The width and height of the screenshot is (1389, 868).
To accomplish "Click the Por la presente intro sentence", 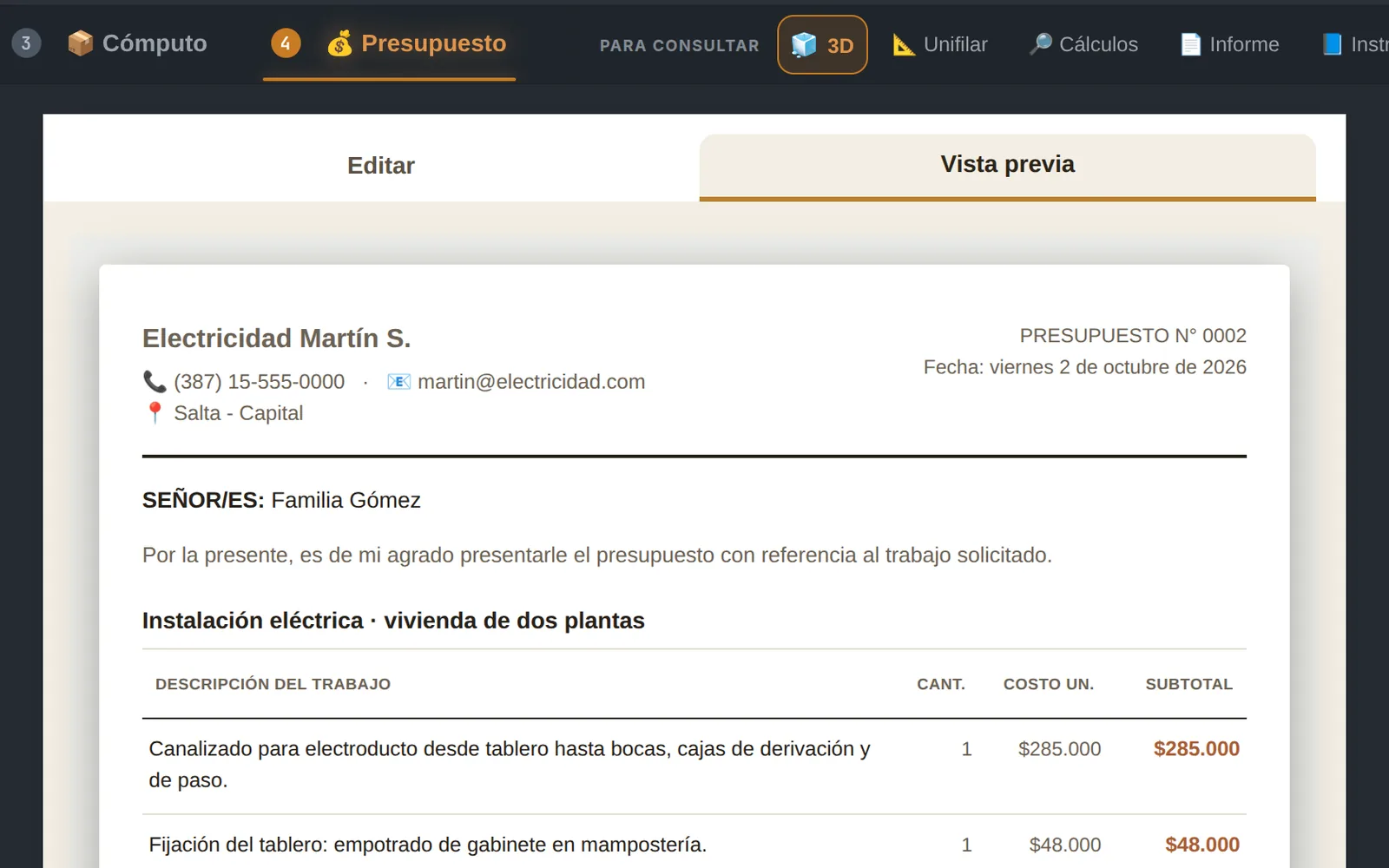I will [x=597, y=556].
